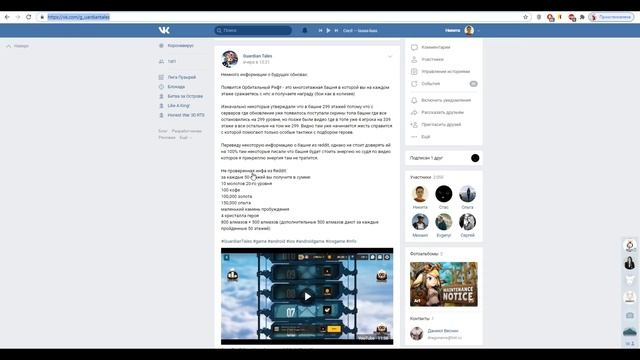The width and height of the screenshot is (640, 360).
Task: Open Лига Пузырей game in sidebar
Action: 177,77
